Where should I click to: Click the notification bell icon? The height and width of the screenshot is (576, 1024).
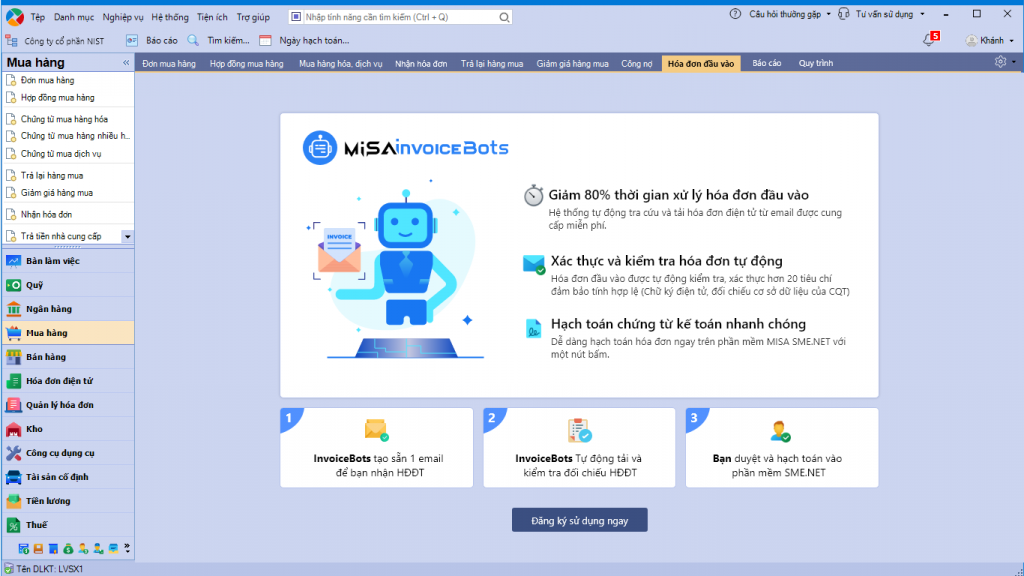929,40
